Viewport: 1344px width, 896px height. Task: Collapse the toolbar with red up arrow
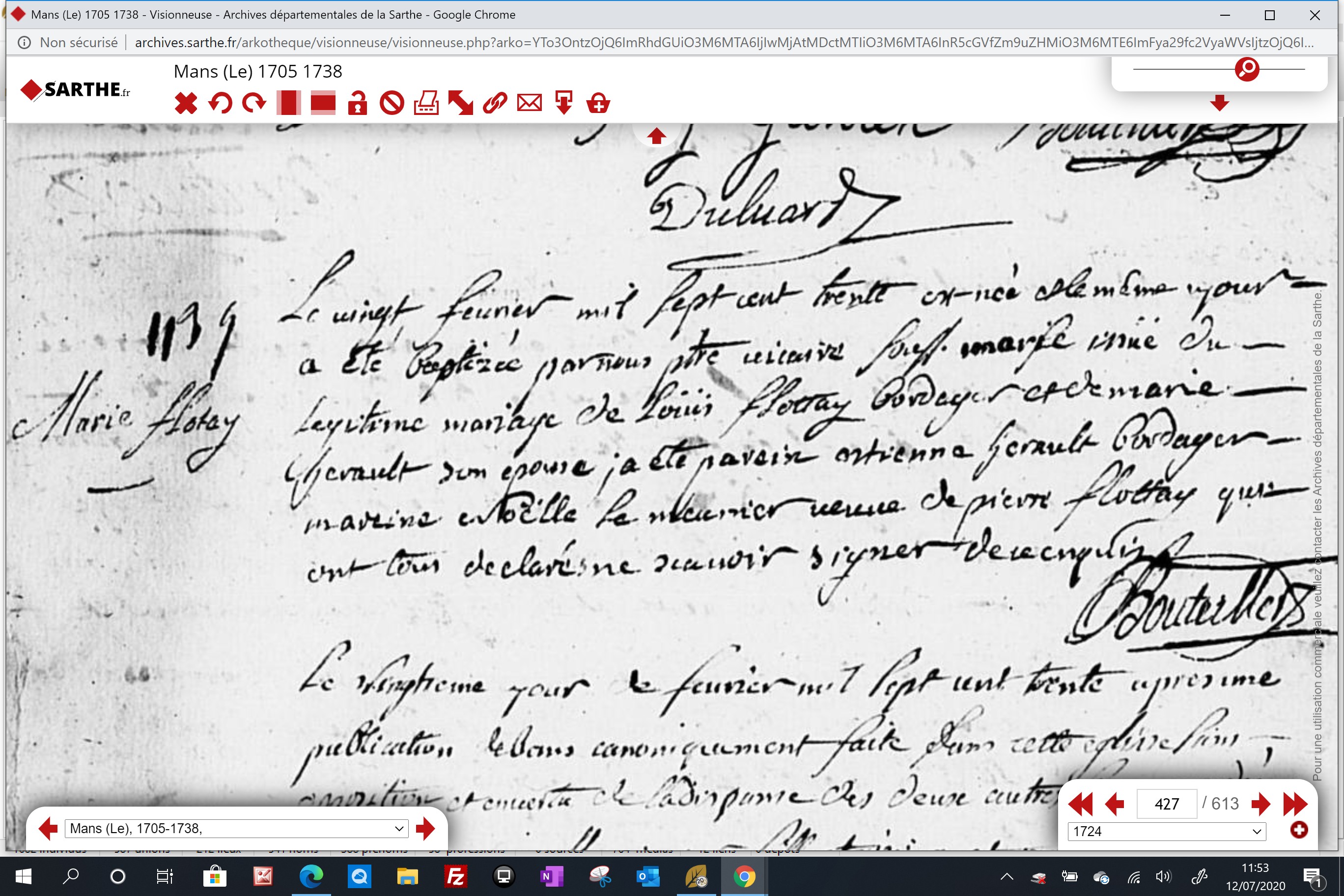tap(656, 136)
